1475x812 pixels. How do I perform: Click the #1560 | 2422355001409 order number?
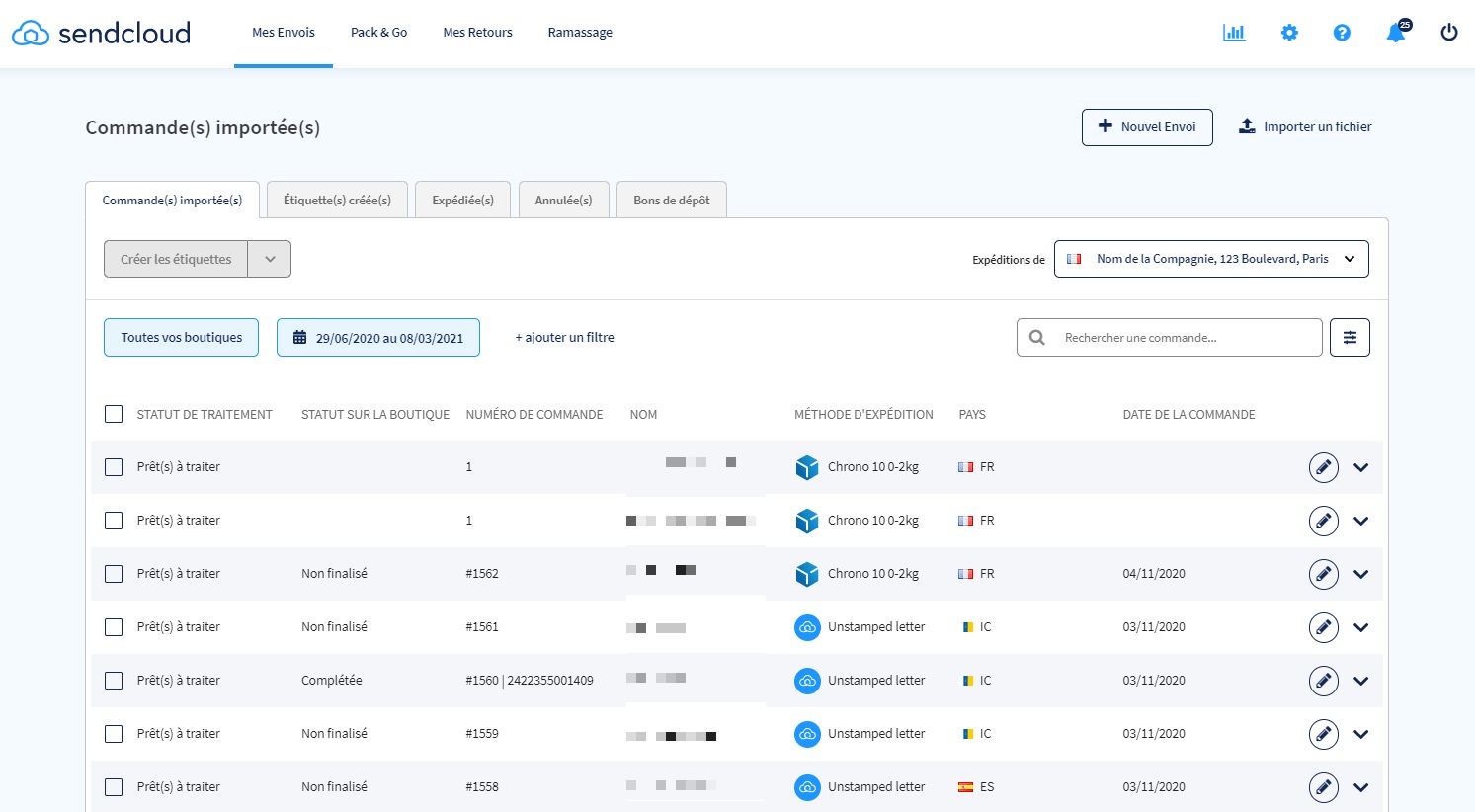tap(530, 681)
